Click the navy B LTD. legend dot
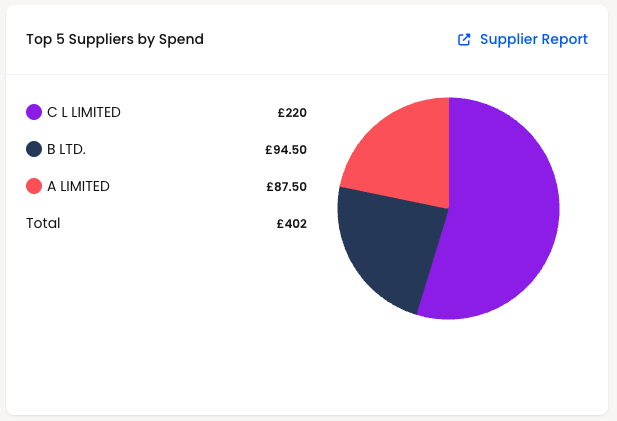 [34, 149]
